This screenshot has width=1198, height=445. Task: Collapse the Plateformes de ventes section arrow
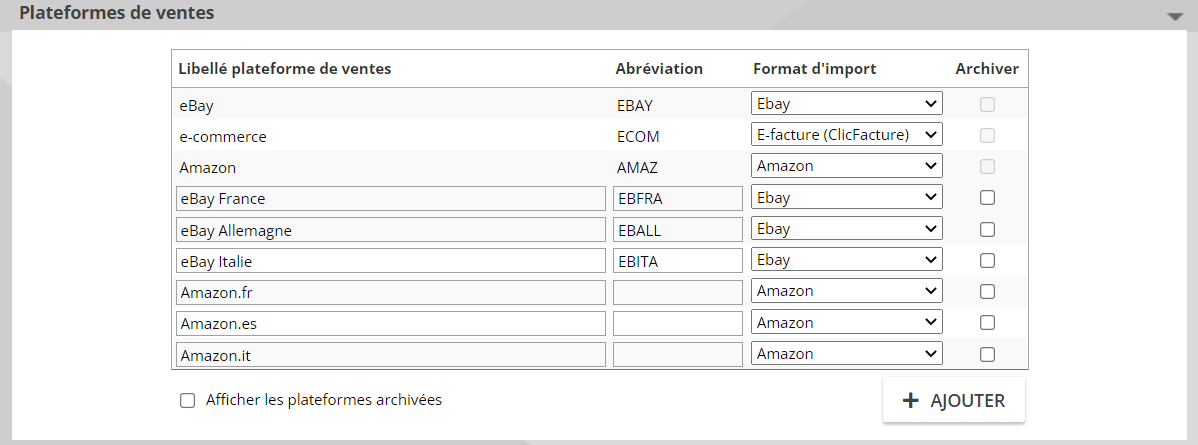click(x=1174, y=16)
